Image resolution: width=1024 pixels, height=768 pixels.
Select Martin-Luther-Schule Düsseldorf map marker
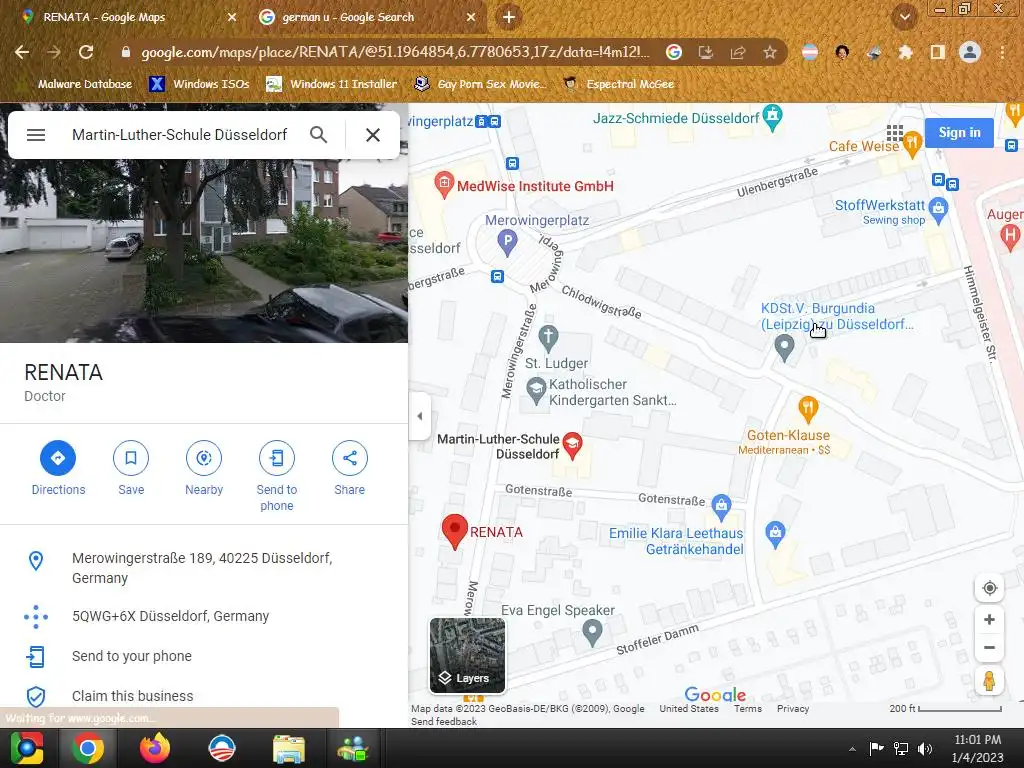(573, 445)
